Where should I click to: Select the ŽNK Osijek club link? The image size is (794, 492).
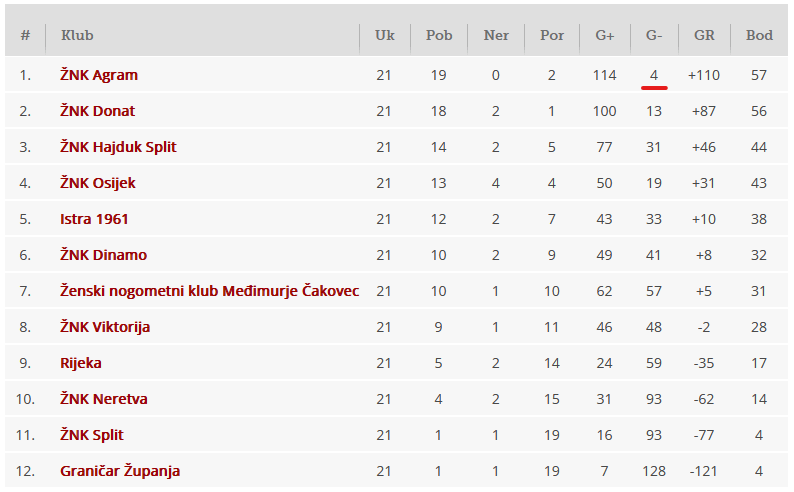[98, 183]
